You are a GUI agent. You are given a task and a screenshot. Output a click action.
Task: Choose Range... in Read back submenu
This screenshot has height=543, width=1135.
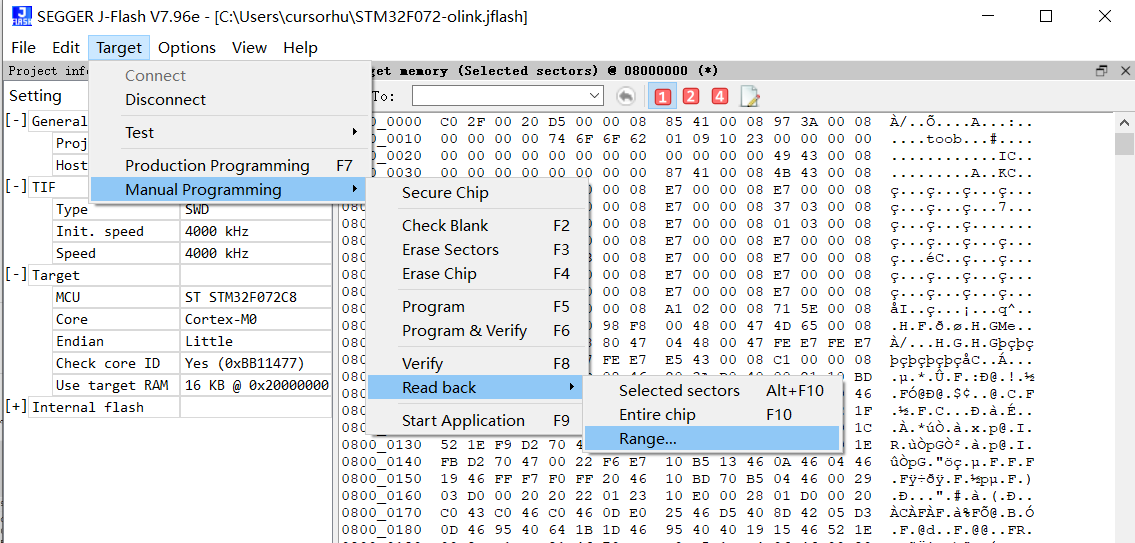(712, 439)
